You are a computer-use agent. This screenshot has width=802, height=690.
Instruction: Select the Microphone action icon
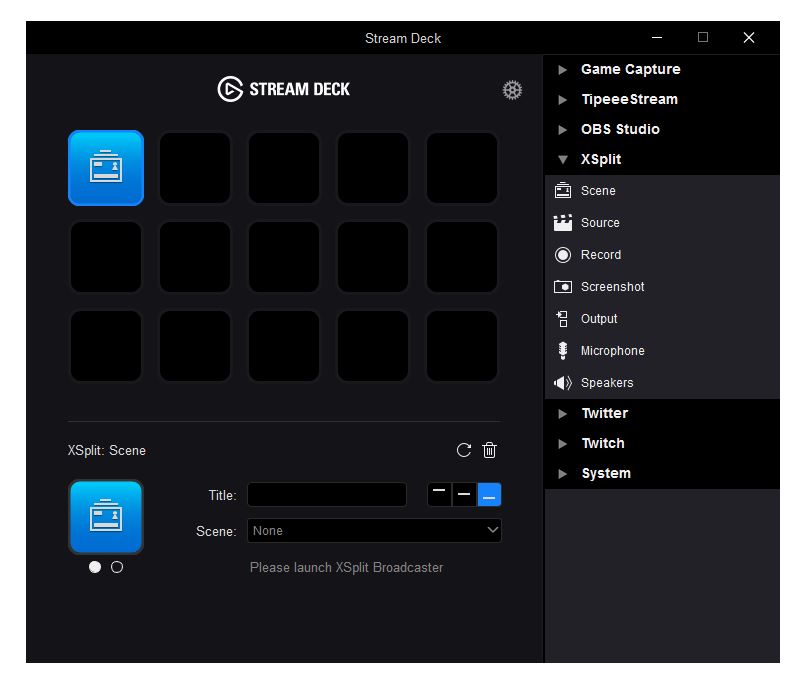point(563,351)
